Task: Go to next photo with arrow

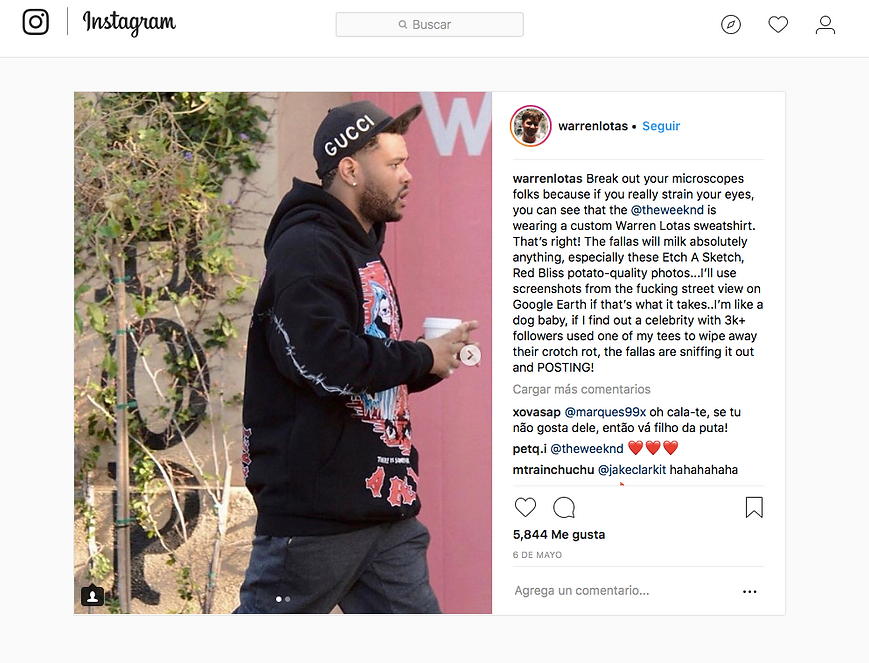Action: [470, 355]
